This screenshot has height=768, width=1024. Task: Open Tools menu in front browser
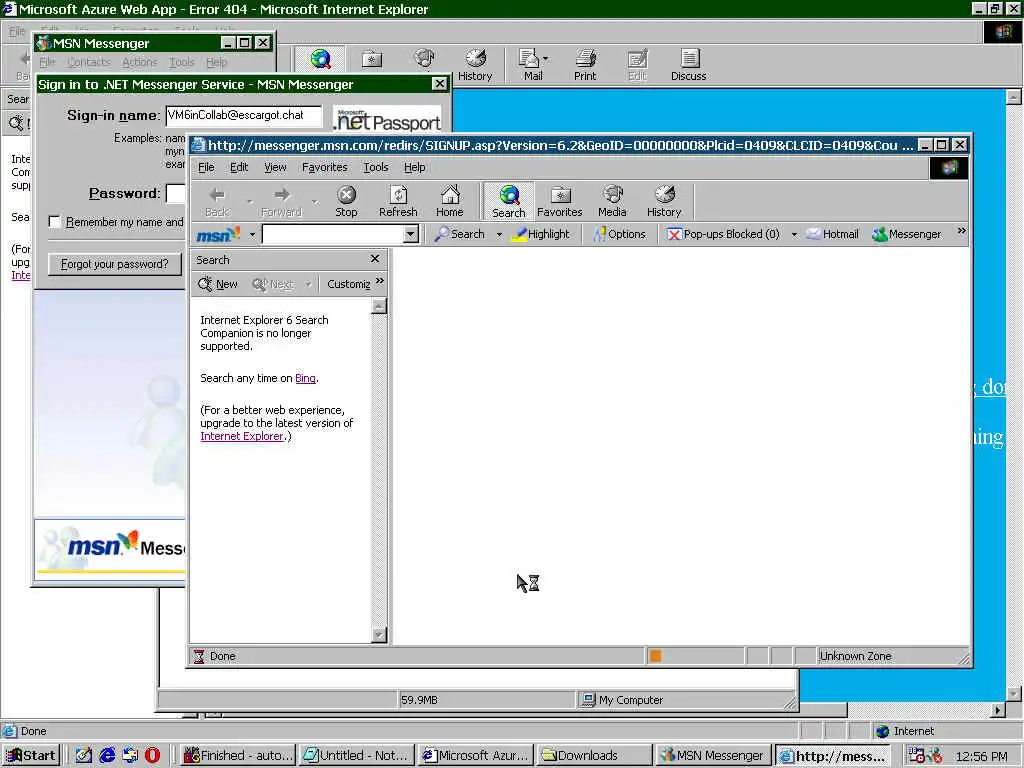376,167
